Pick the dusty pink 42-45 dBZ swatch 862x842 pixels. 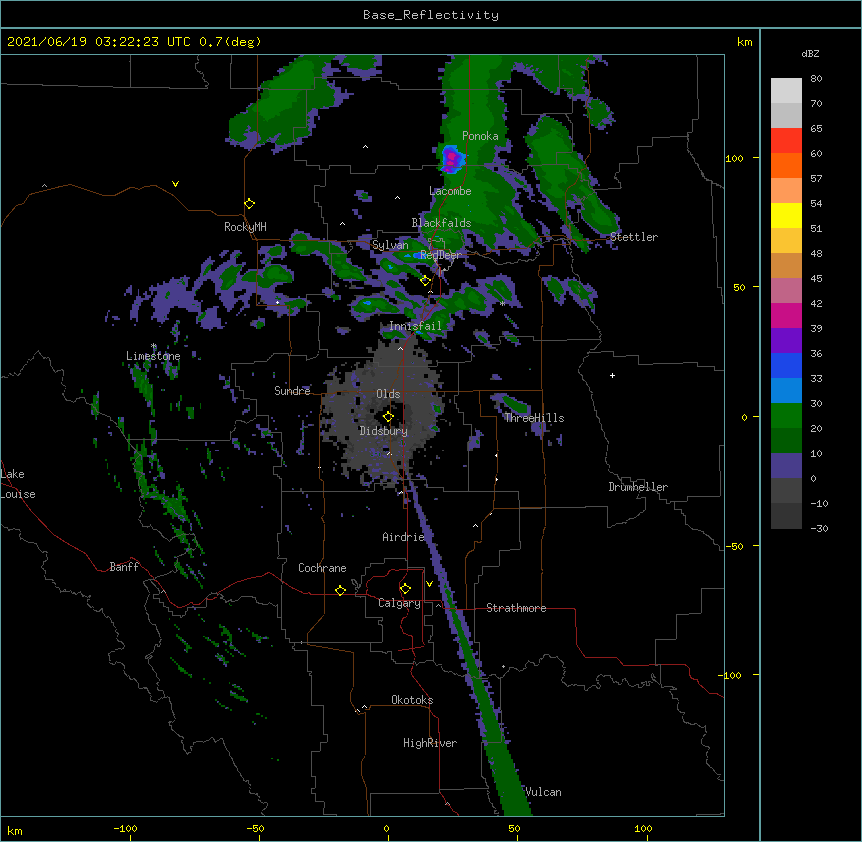786,291
